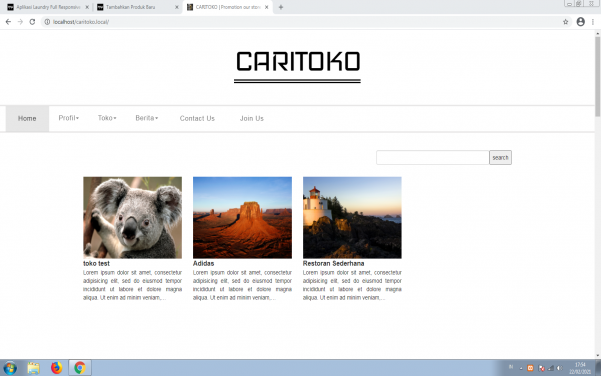Show hidden tray icons arrow
Viewport: 601px width, 376px height.
coord(521,368)
